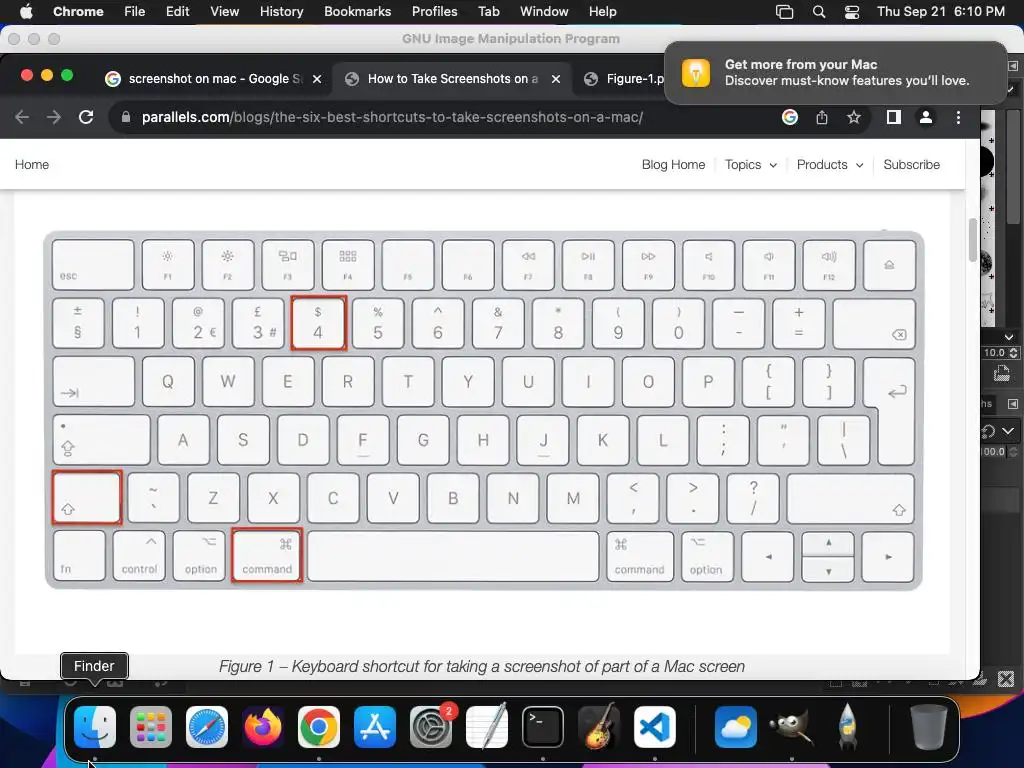Viewport: 1024px width, 768px height.
Task: Click the Google icon in address bar
Action: 790,117
